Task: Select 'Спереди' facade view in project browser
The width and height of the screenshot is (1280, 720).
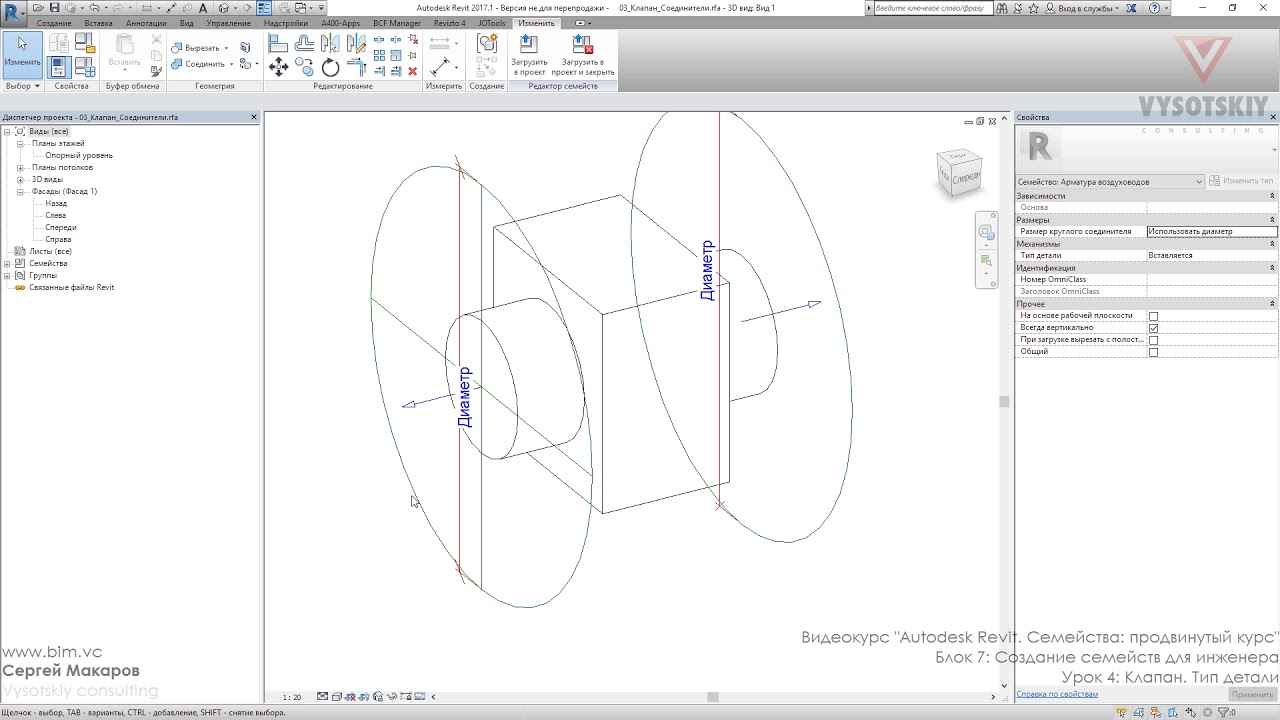Action: point(61,228)
